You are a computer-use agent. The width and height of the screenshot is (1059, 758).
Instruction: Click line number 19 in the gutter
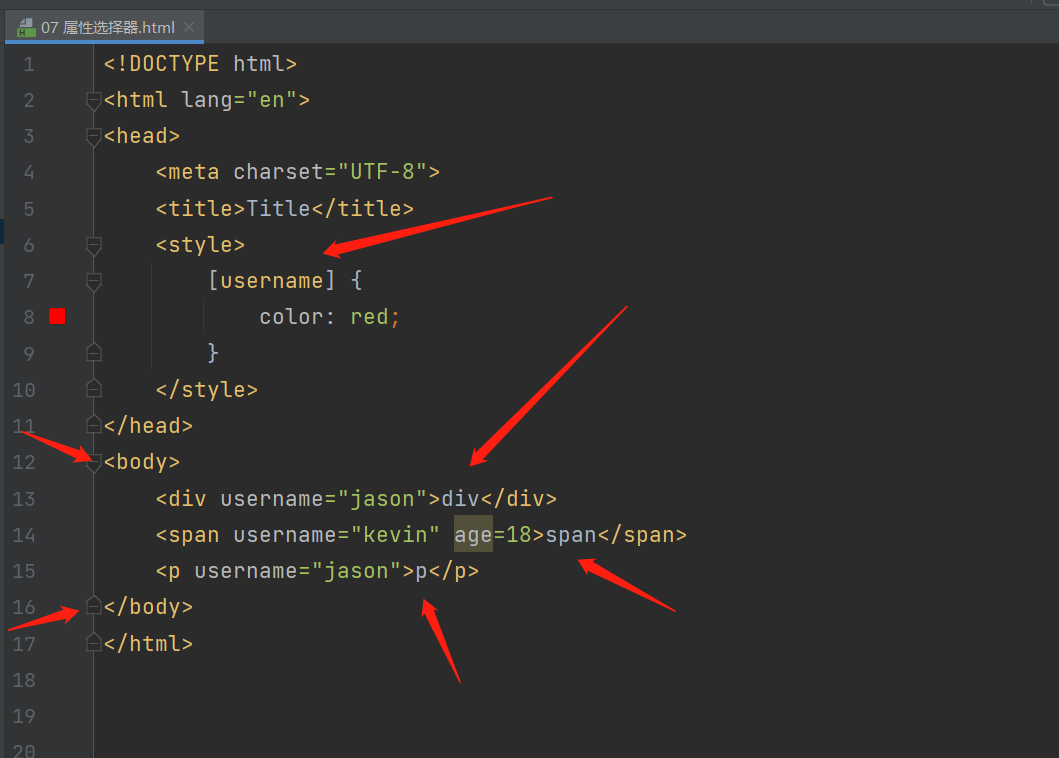point(24,715)
